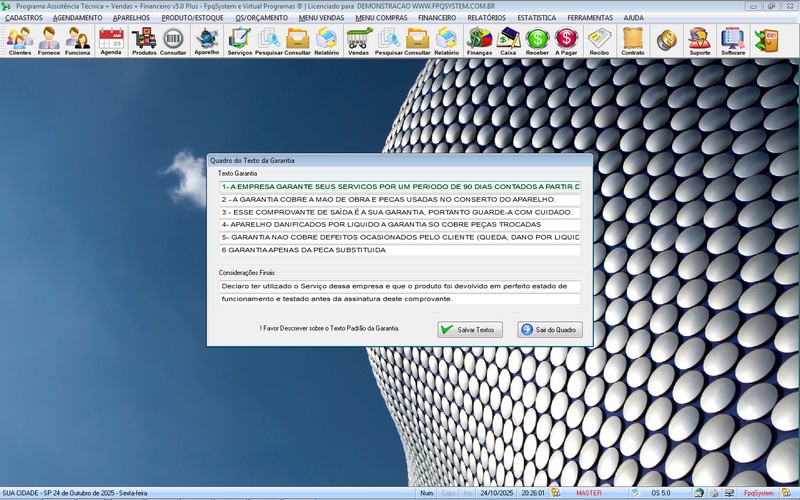The image size is (800, 500).
Task: Edit warranty line 6 PECA SUBSTITUIDA
Action: click(x=400, y=250)
